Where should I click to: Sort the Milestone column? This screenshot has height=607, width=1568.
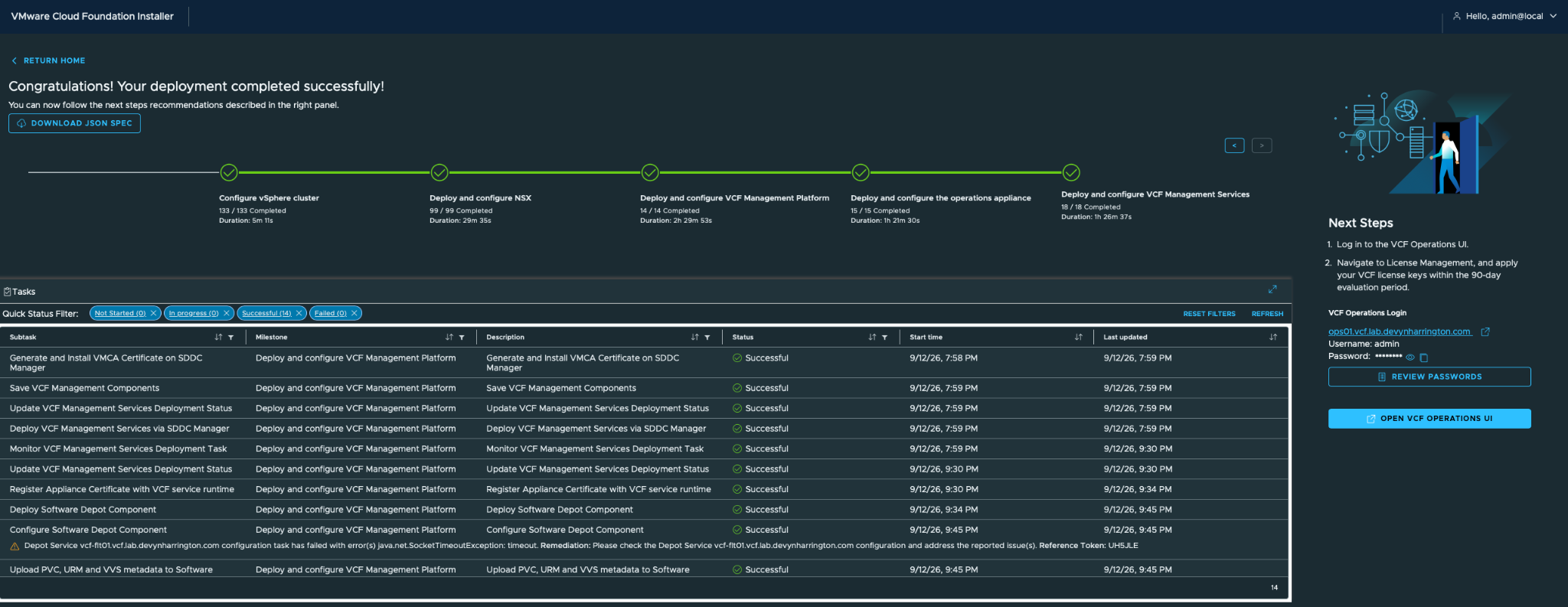click(x=449, y=337)
